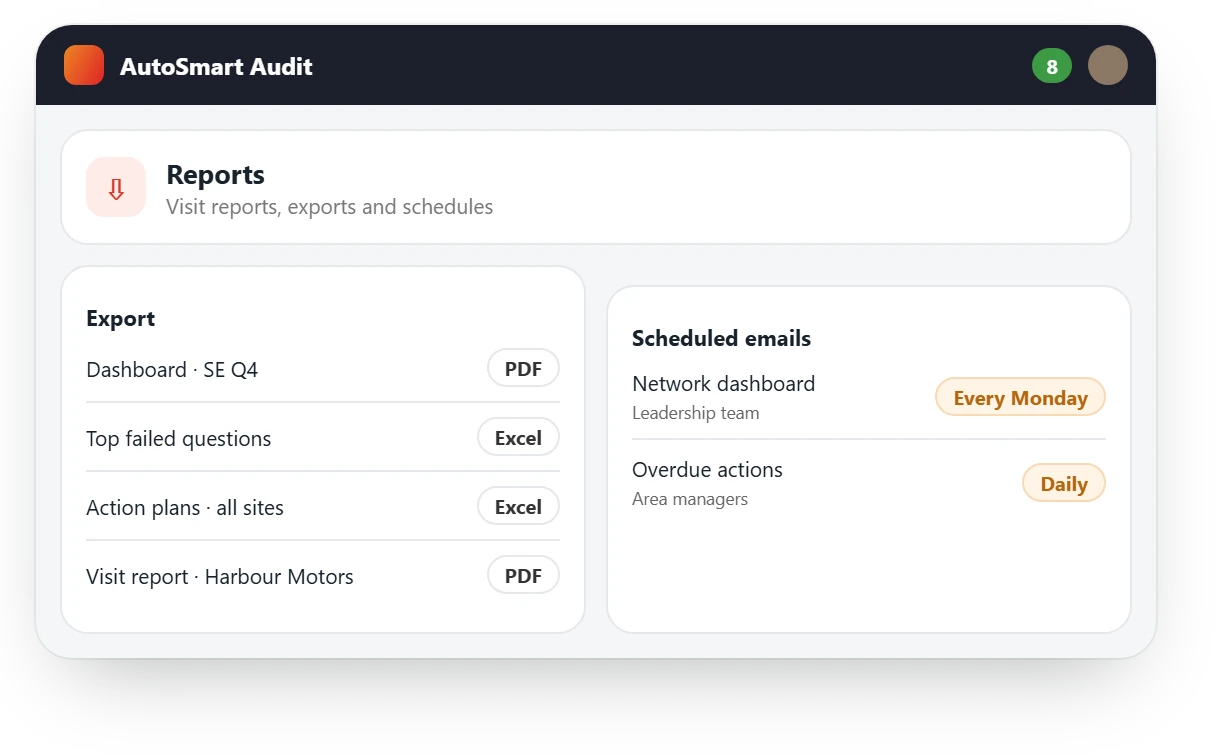
Task: Click the Reports download arrow icon
Action: click(116, 187)
